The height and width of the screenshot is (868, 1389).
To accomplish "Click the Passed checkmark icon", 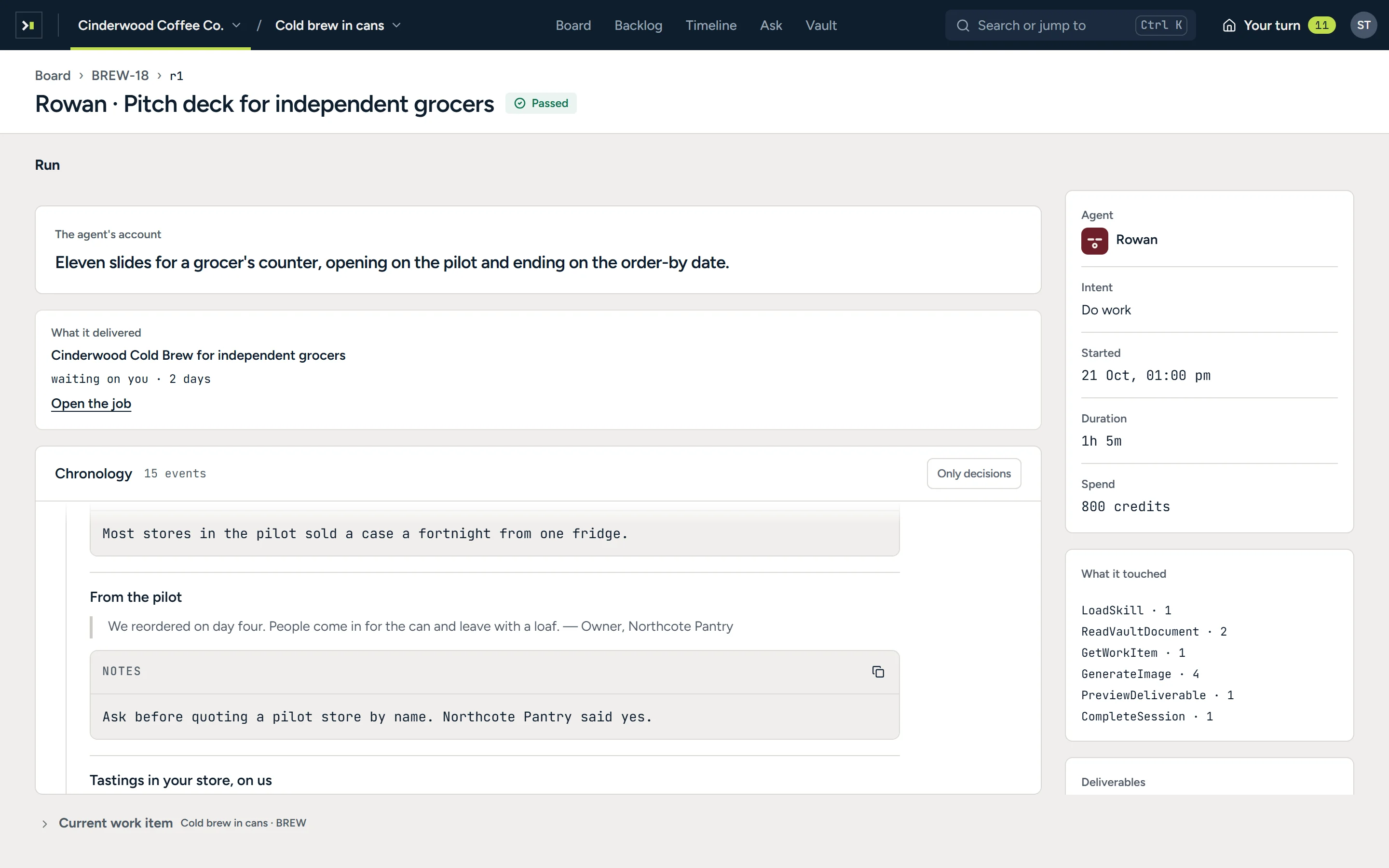I will click(x=519, y=103).
